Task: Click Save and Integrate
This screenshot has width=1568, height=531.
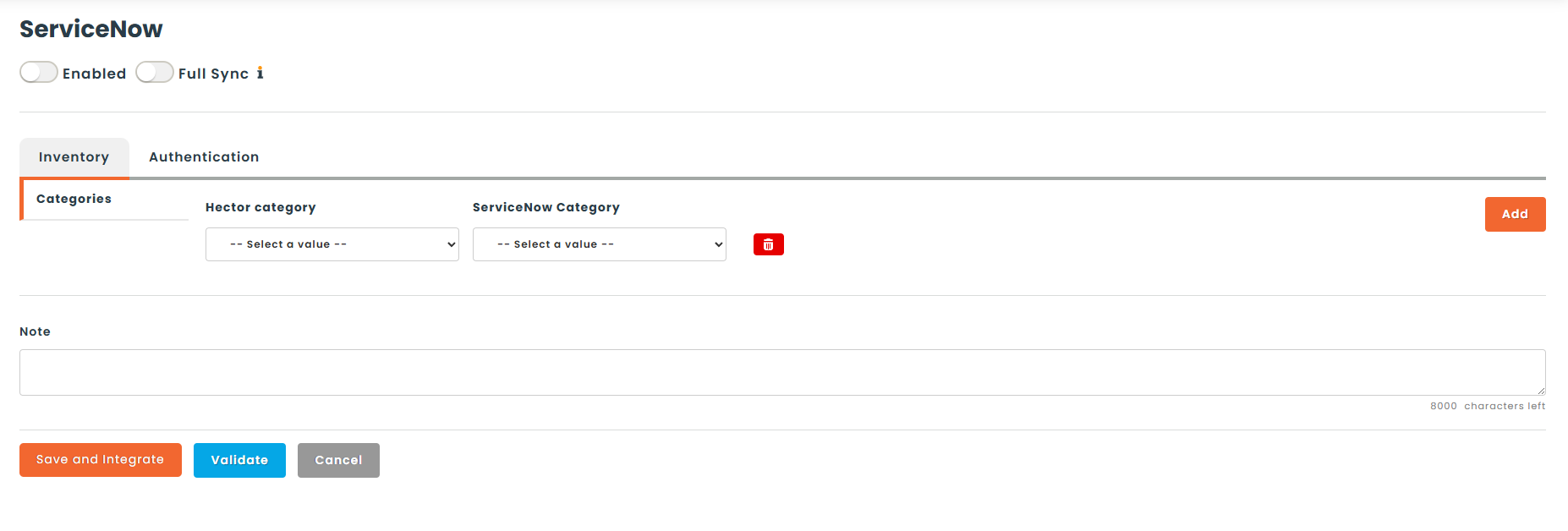Action: (x=100, y=460)
